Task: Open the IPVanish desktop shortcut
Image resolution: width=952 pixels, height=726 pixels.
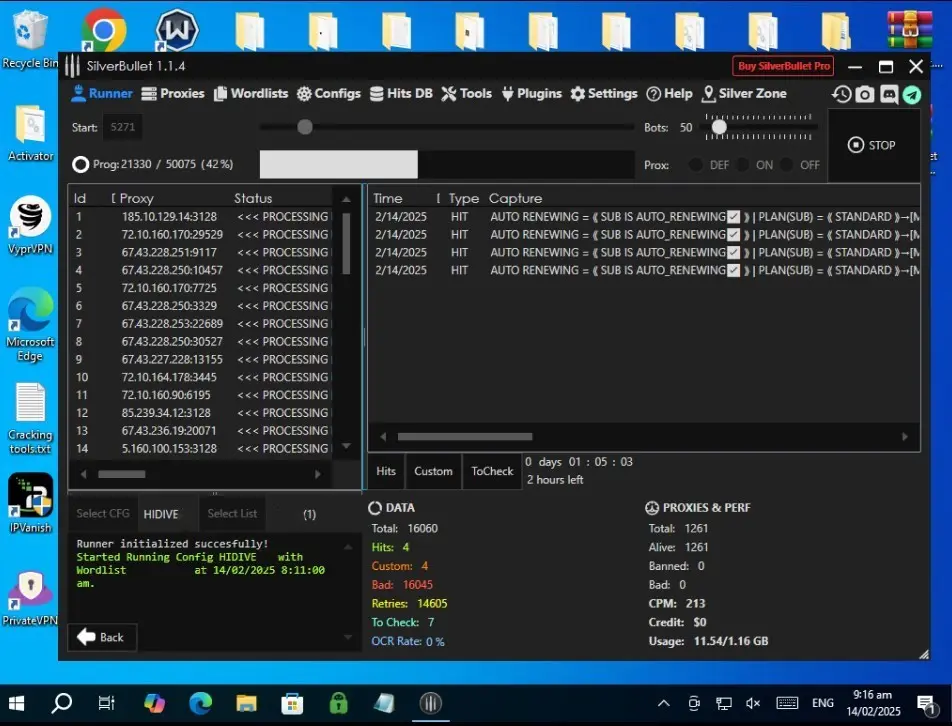Action: [30, 503]
